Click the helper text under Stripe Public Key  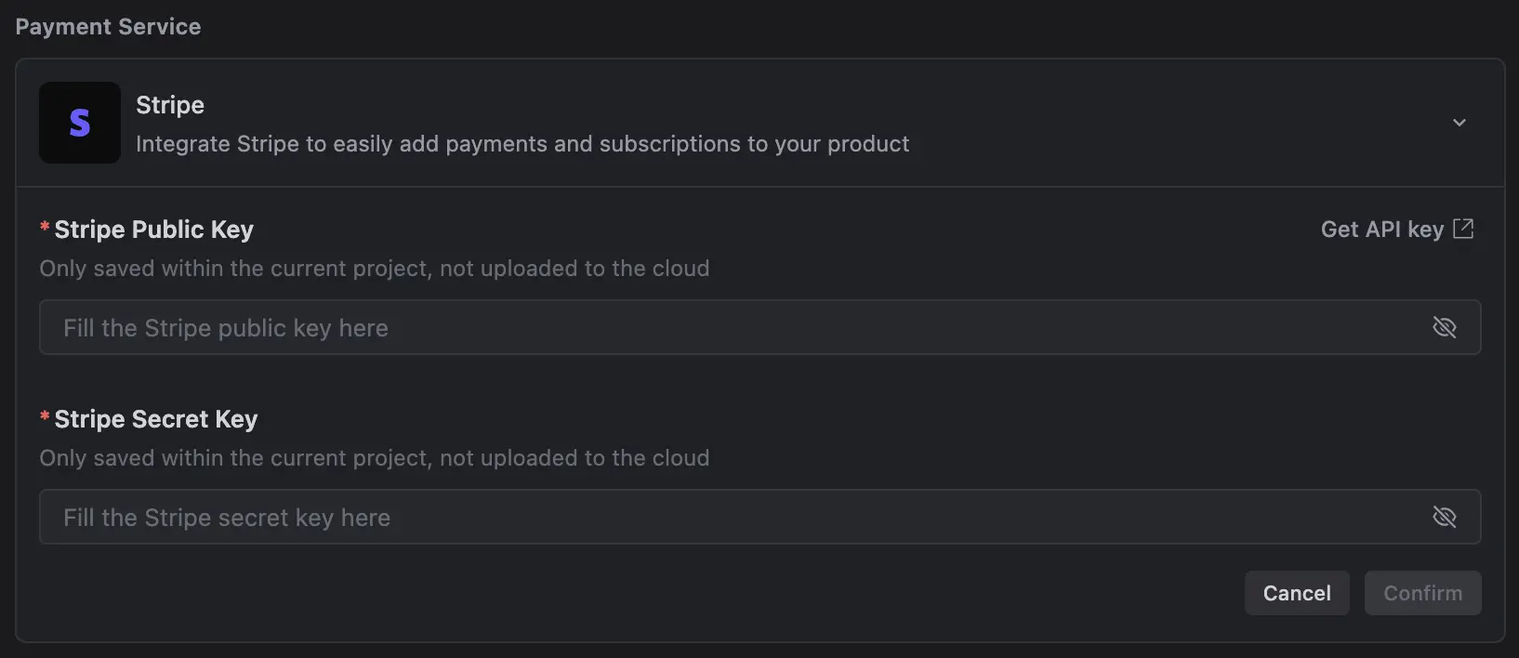pyautogui.click(x=374, y=268)
